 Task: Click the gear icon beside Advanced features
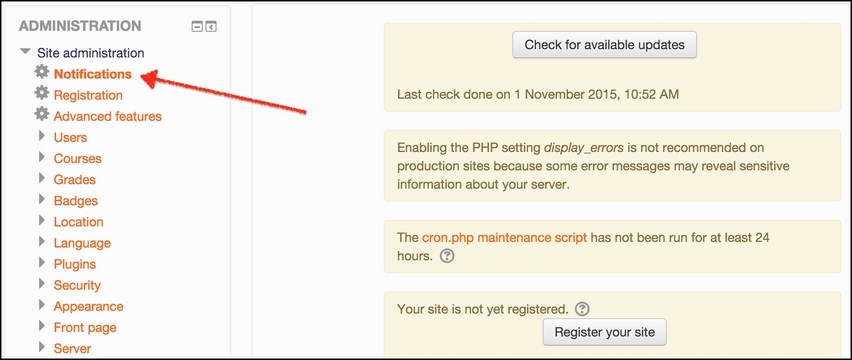coord(42,114)
